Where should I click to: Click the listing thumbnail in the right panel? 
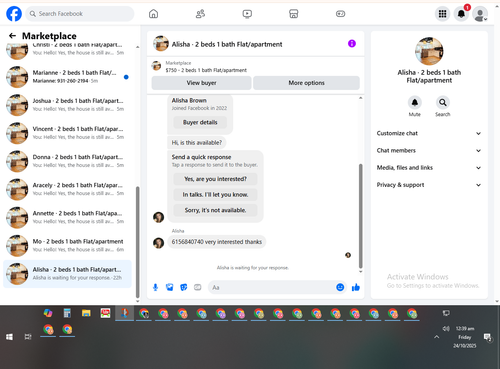tap(429, 51)
